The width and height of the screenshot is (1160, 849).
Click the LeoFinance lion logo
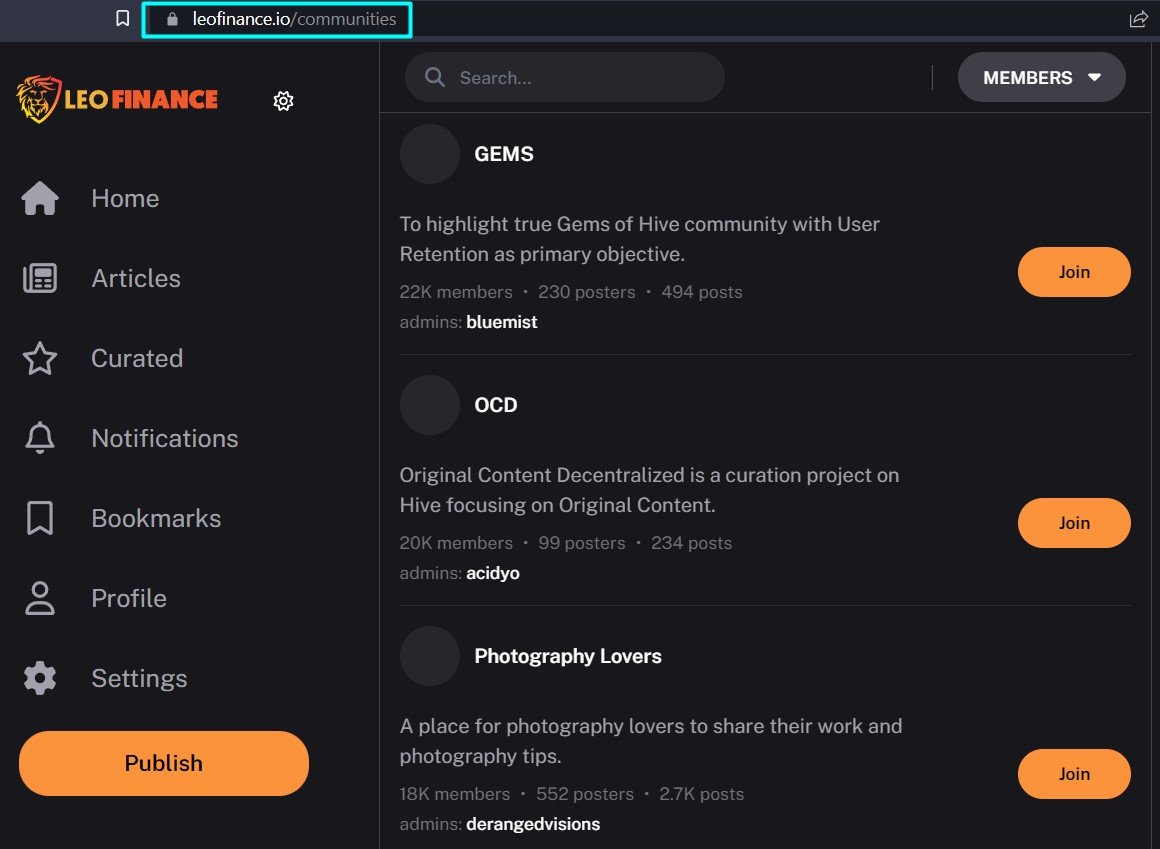pos(117,99)
